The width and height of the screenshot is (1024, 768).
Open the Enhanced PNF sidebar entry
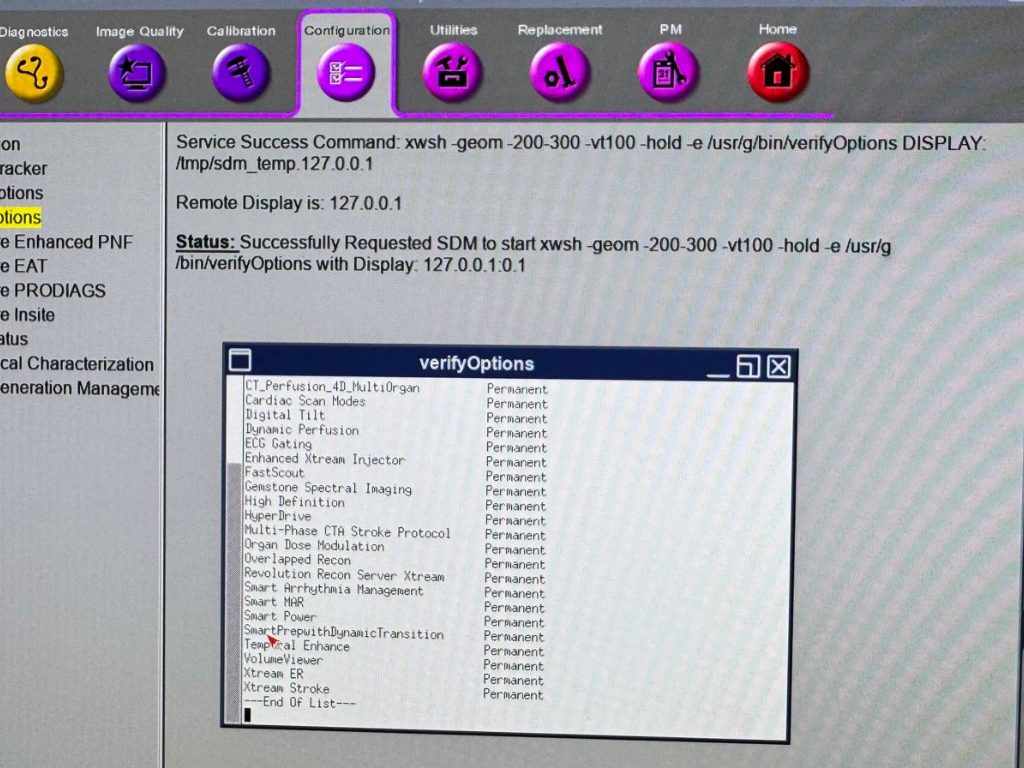pyautogui.click(x=70, y=242)
